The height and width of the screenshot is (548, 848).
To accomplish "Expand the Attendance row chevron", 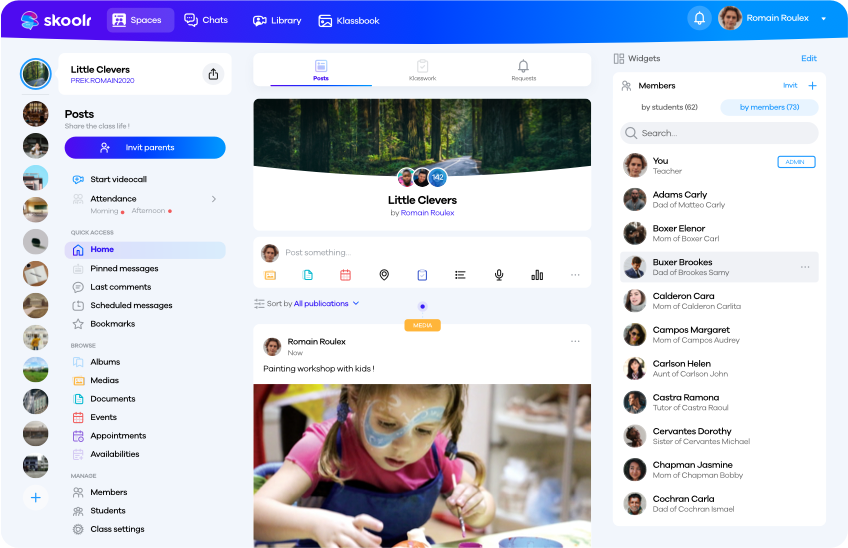I will [x=213, y=199].
